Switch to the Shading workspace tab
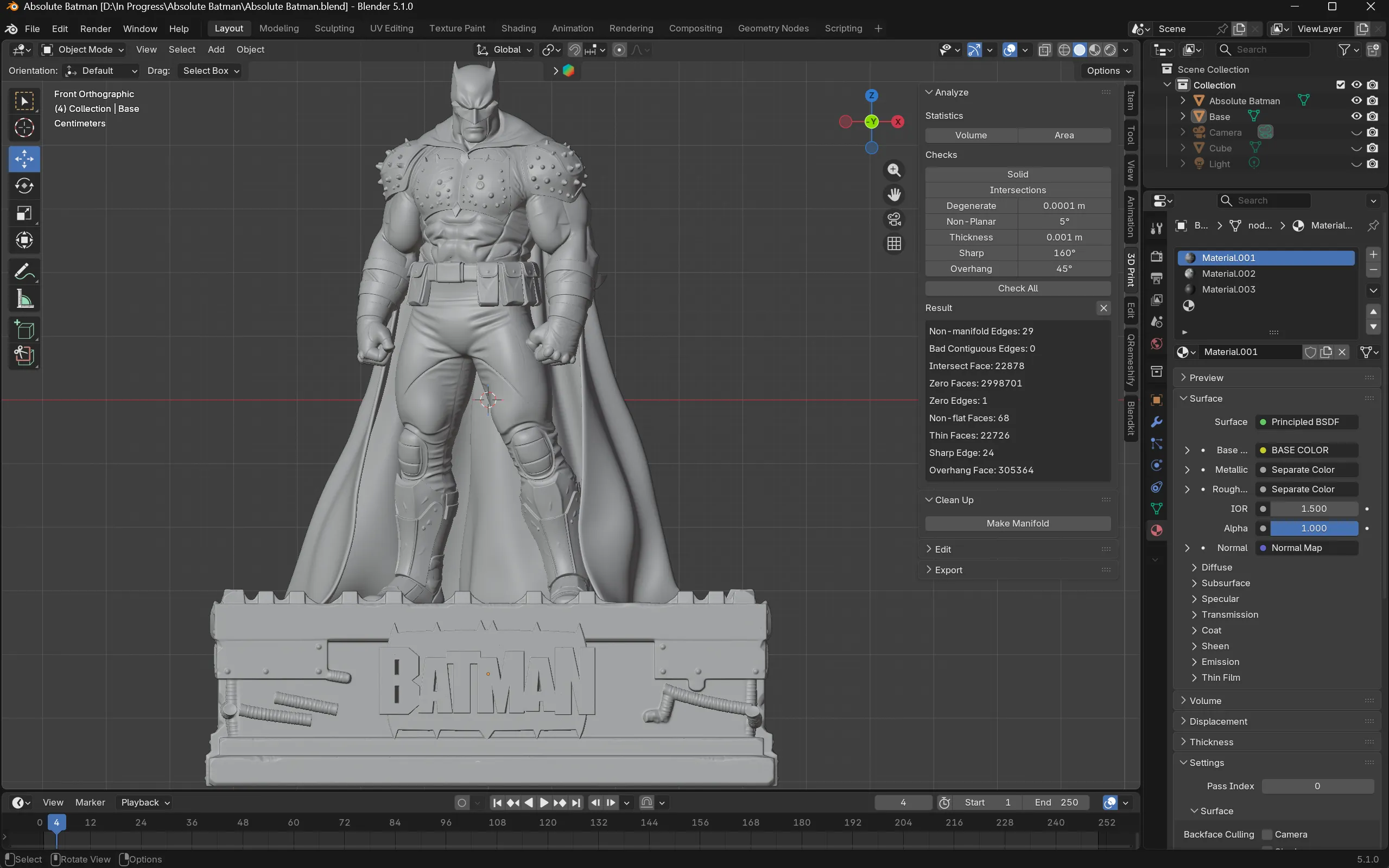 [518, 29]
